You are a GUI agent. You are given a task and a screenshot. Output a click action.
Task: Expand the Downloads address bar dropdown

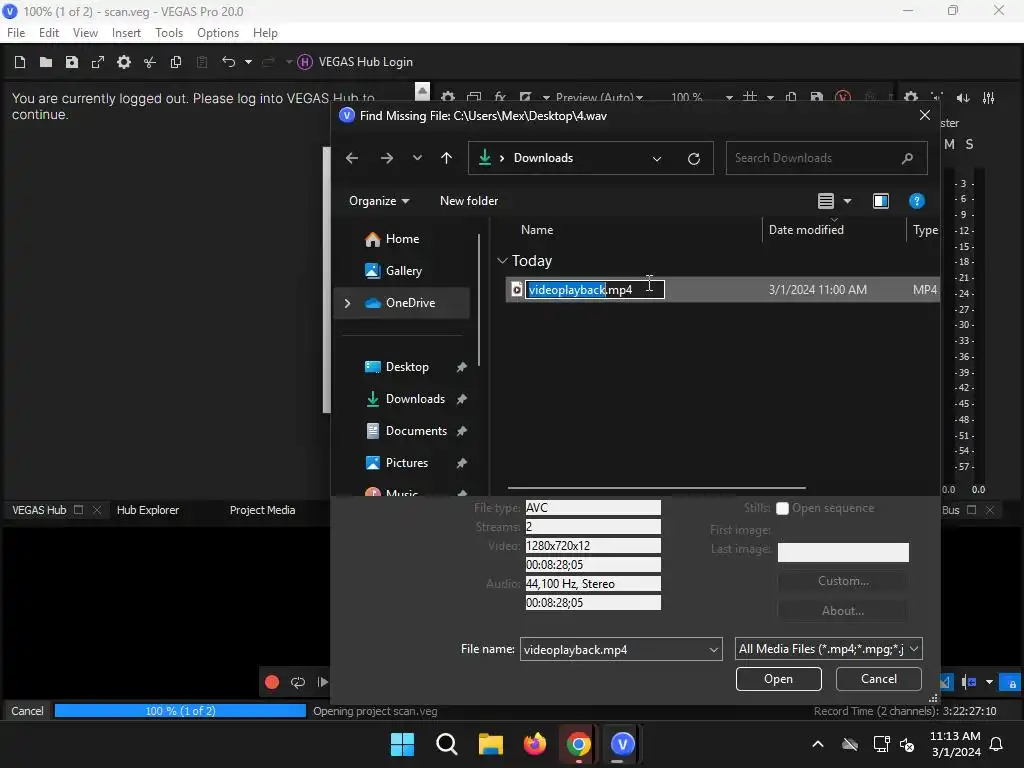coord(657,159)
